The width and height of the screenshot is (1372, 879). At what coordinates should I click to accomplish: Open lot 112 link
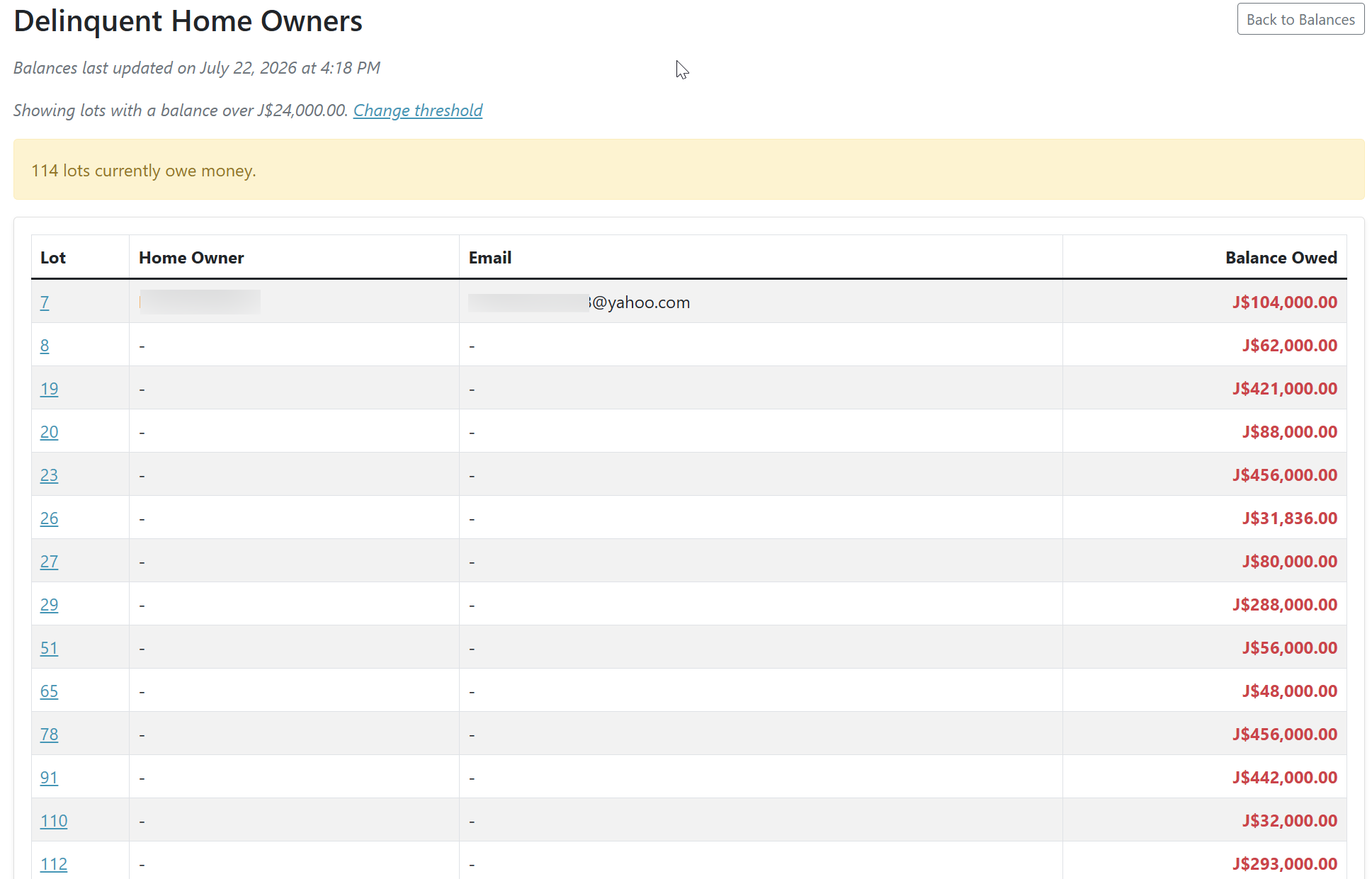pos(54,864)
